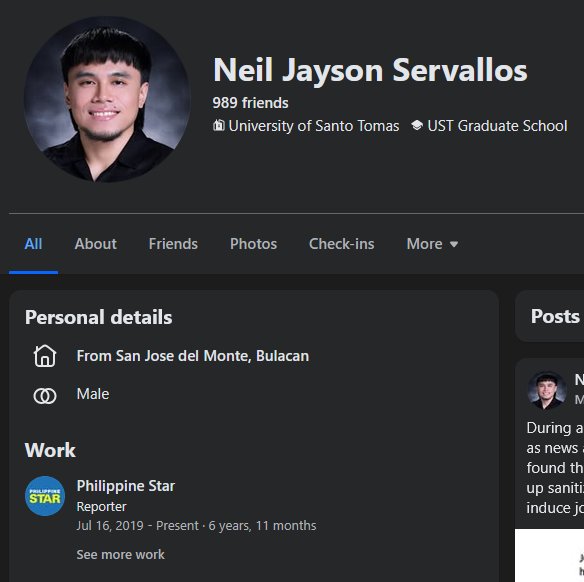Click the Posts heading

click(555, 316)
